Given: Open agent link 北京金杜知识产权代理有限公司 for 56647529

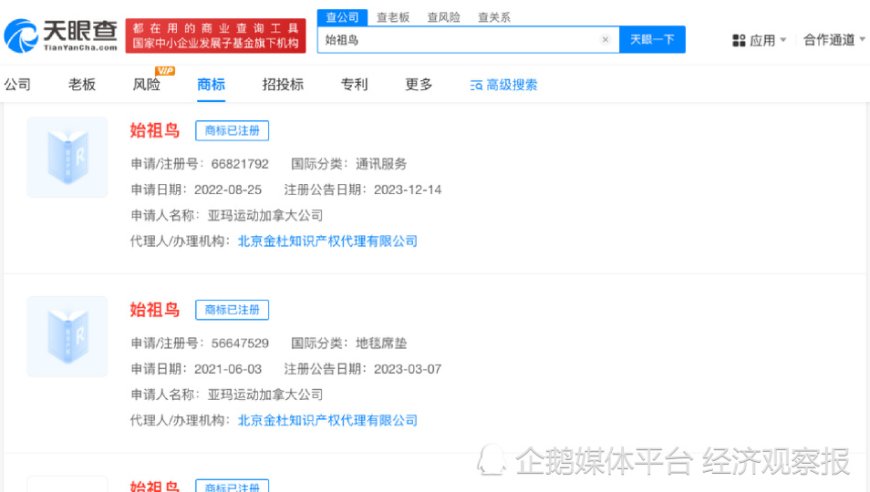Looking at the screenshot, I should pyautogui.click(x=327, y=420).
